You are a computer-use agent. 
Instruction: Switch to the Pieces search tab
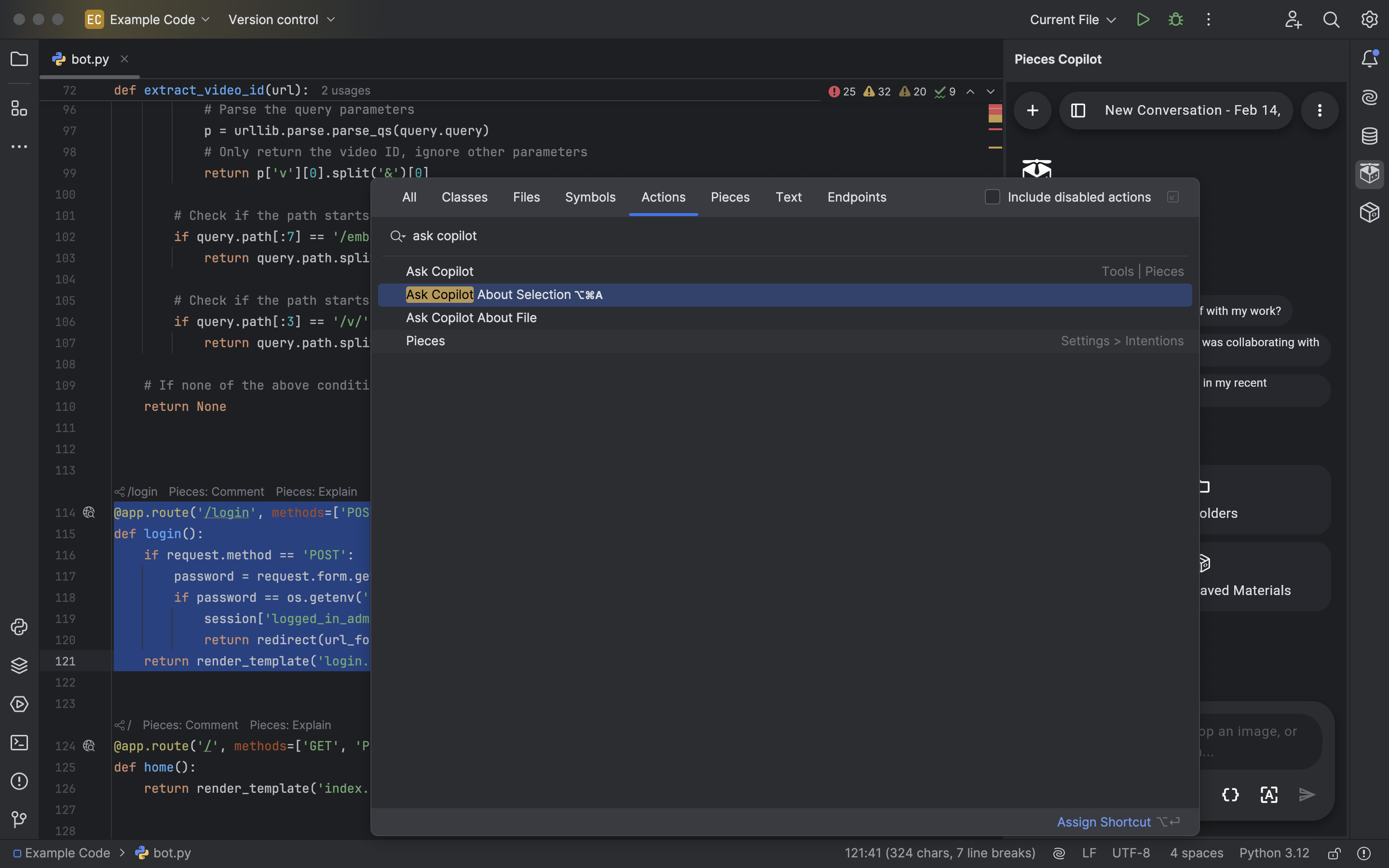[x=730, y=197]
